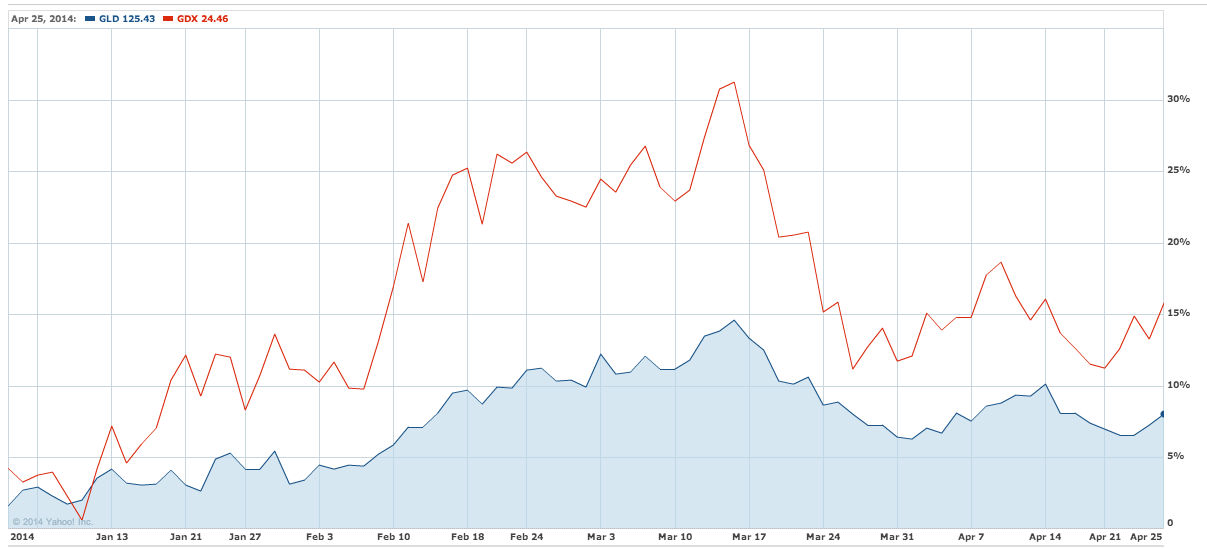Click the GLD endpoint dot marker
1207x548 pixels.
point(1163,414)
